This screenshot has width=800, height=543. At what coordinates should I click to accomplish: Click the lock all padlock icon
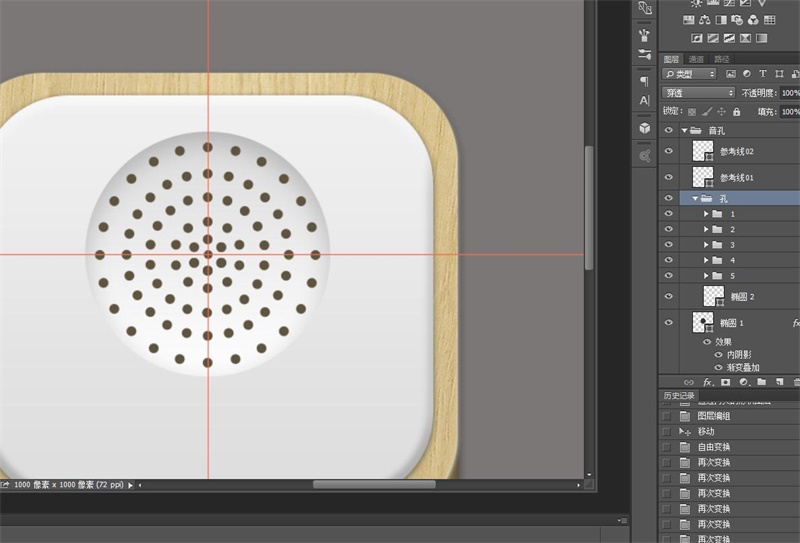735,110
